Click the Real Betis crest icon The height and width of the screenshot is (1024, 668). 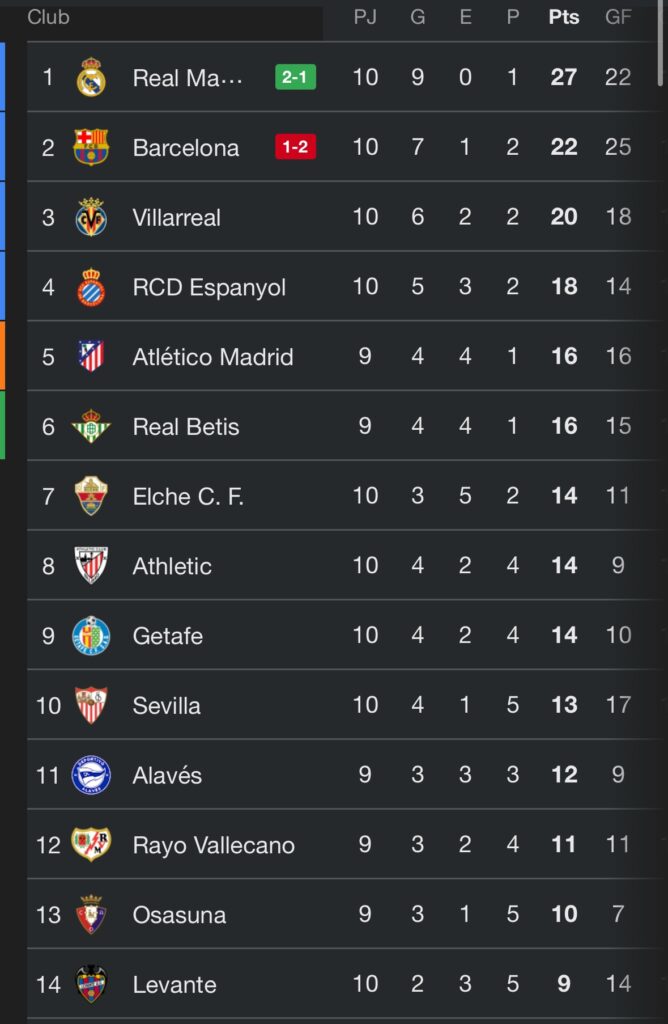coord(91,426)
